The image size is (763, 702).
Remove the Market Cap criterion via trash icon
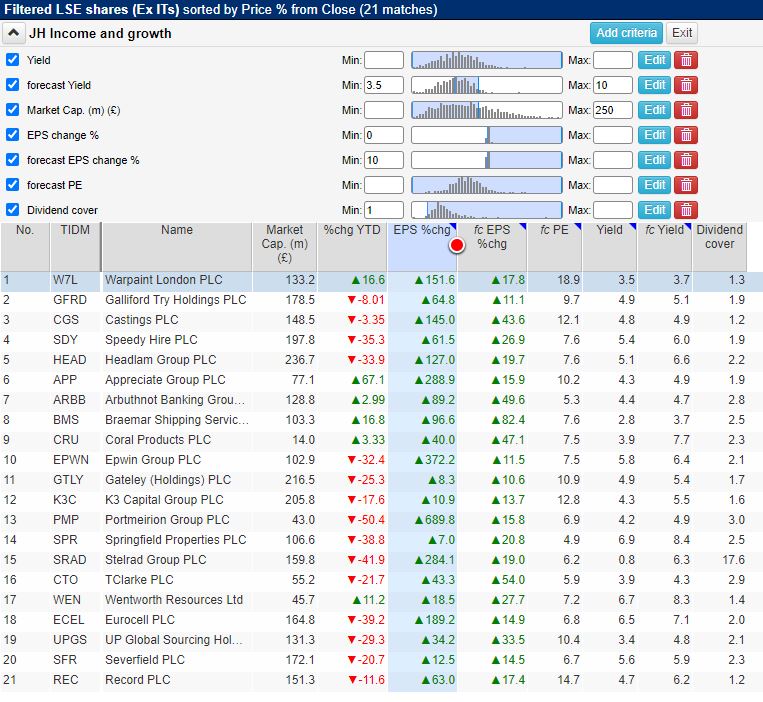click(685, 110)
